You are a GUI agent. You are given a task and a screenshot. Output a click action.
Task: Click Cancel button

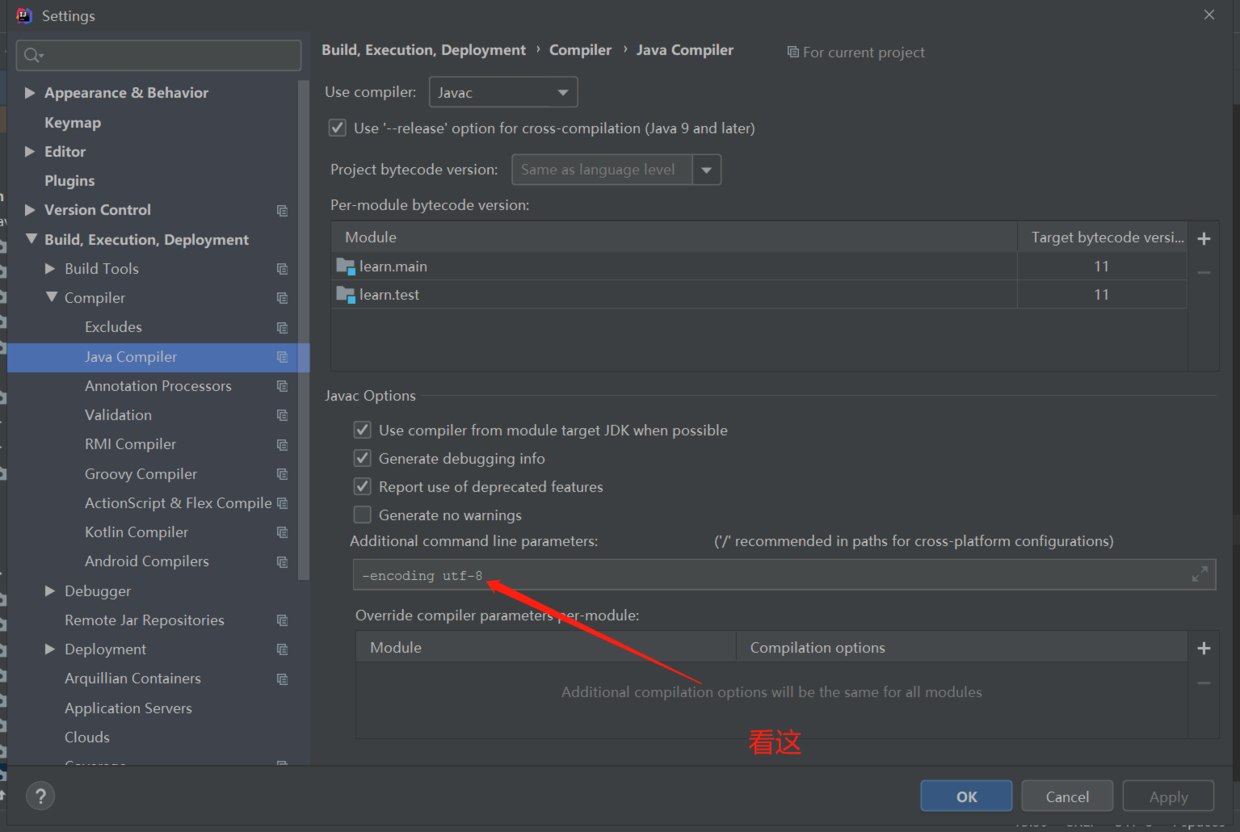[1067, 796]
